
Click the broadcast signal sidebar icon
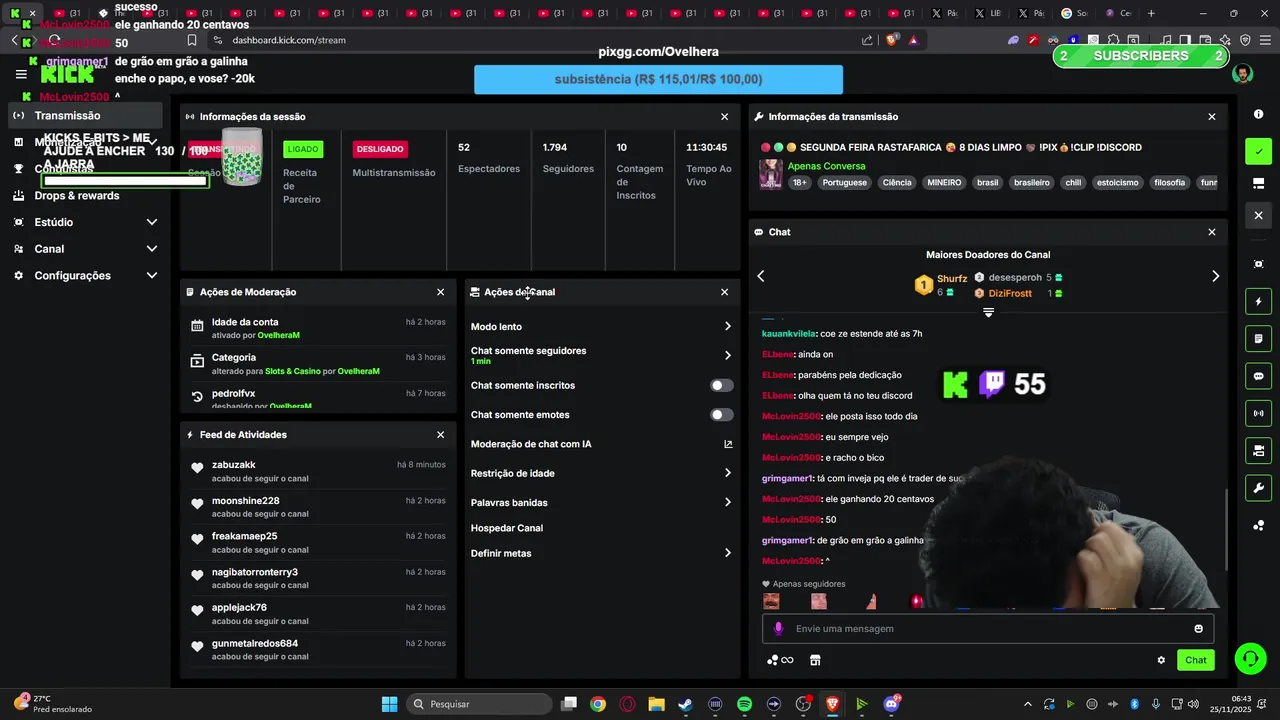[x=1258, y=413]
